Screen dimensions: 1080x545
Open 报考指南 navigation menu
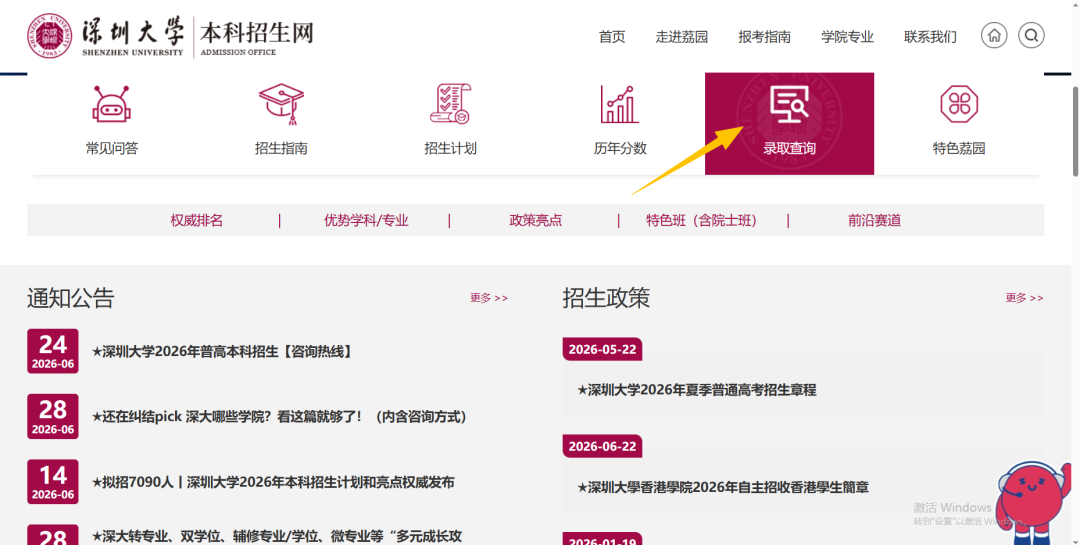point(764,37)
